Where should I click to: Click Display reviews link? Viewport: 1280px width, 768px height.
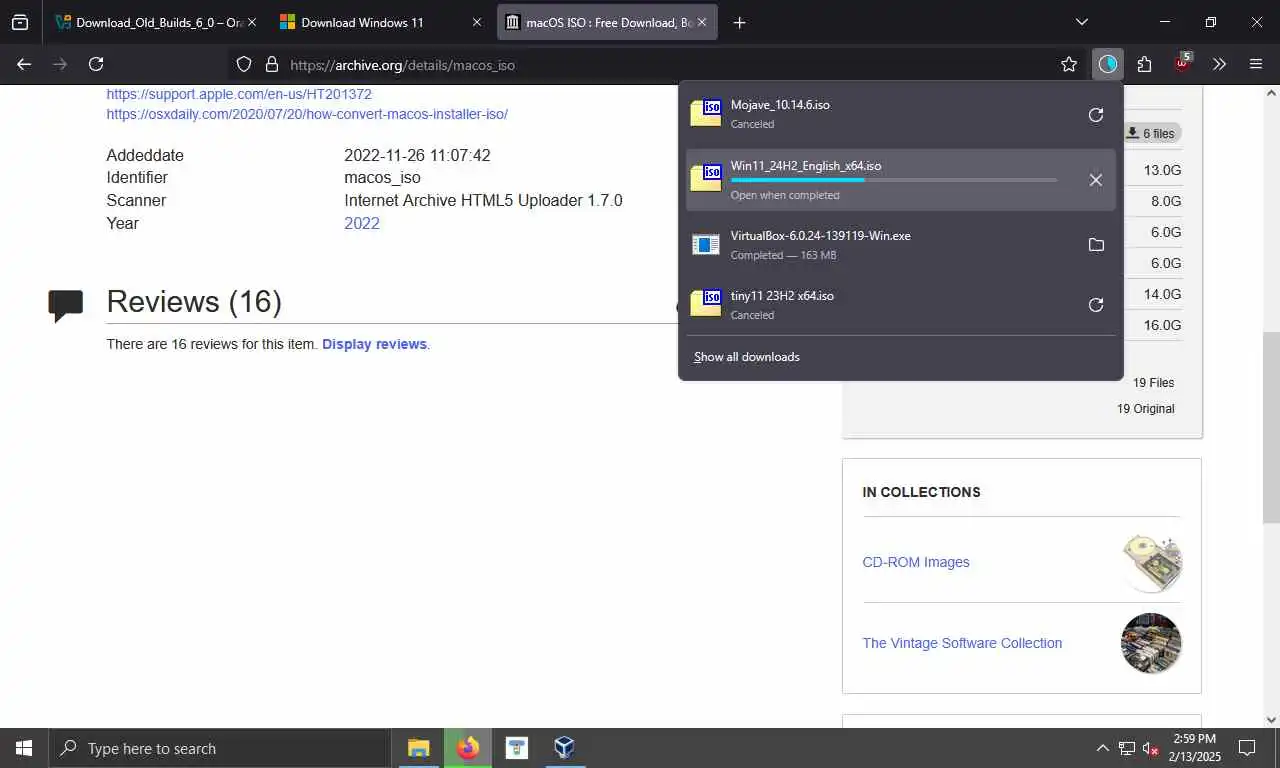[374, 344]
